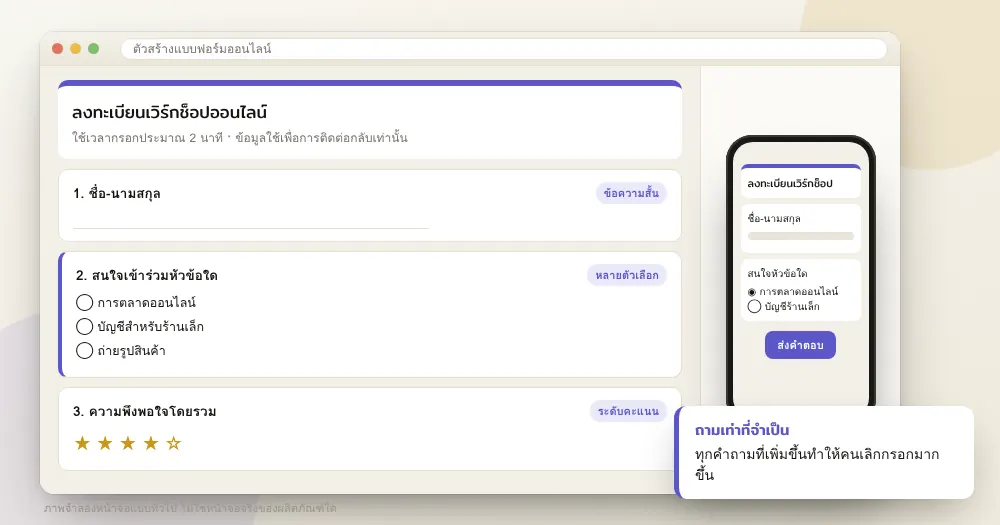The width and height of the screenshot is (1000, 525).
Task: Close the window with the red button
Action: click(x=57, y=48)
